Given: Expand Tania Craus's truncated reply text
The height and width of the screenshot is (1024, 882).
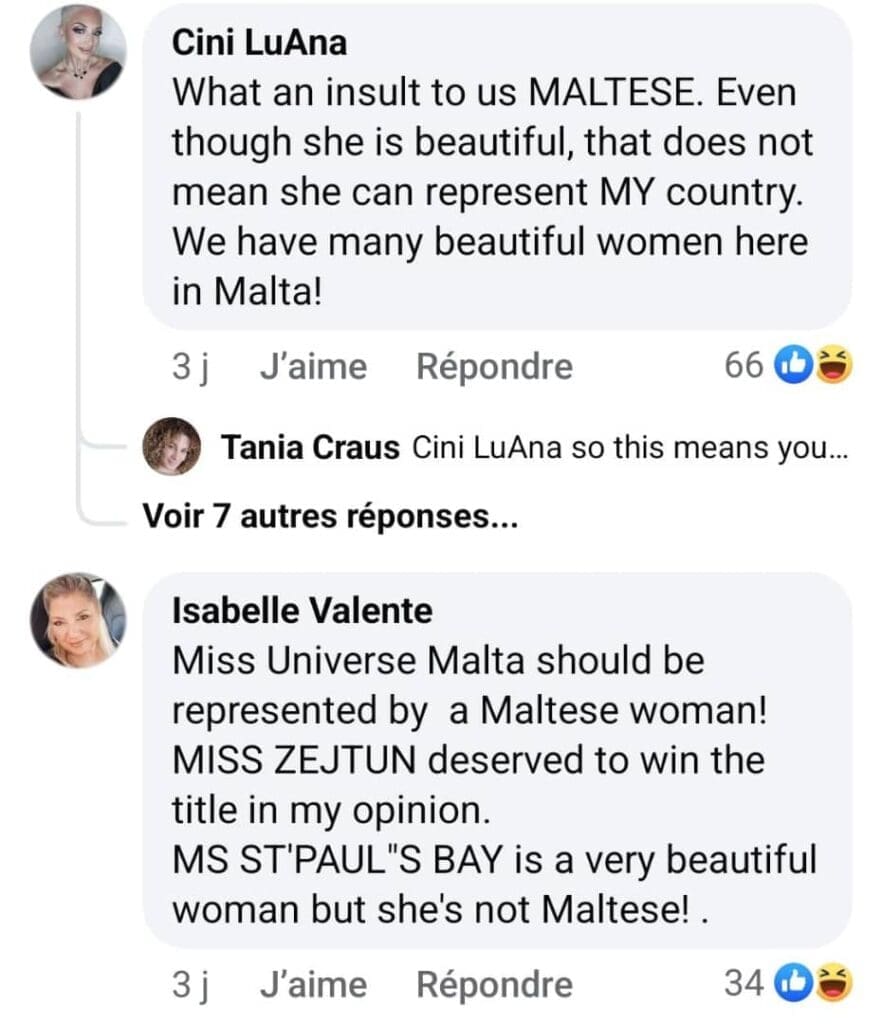Looking at the screenshot, I should [x=630, y=448].
